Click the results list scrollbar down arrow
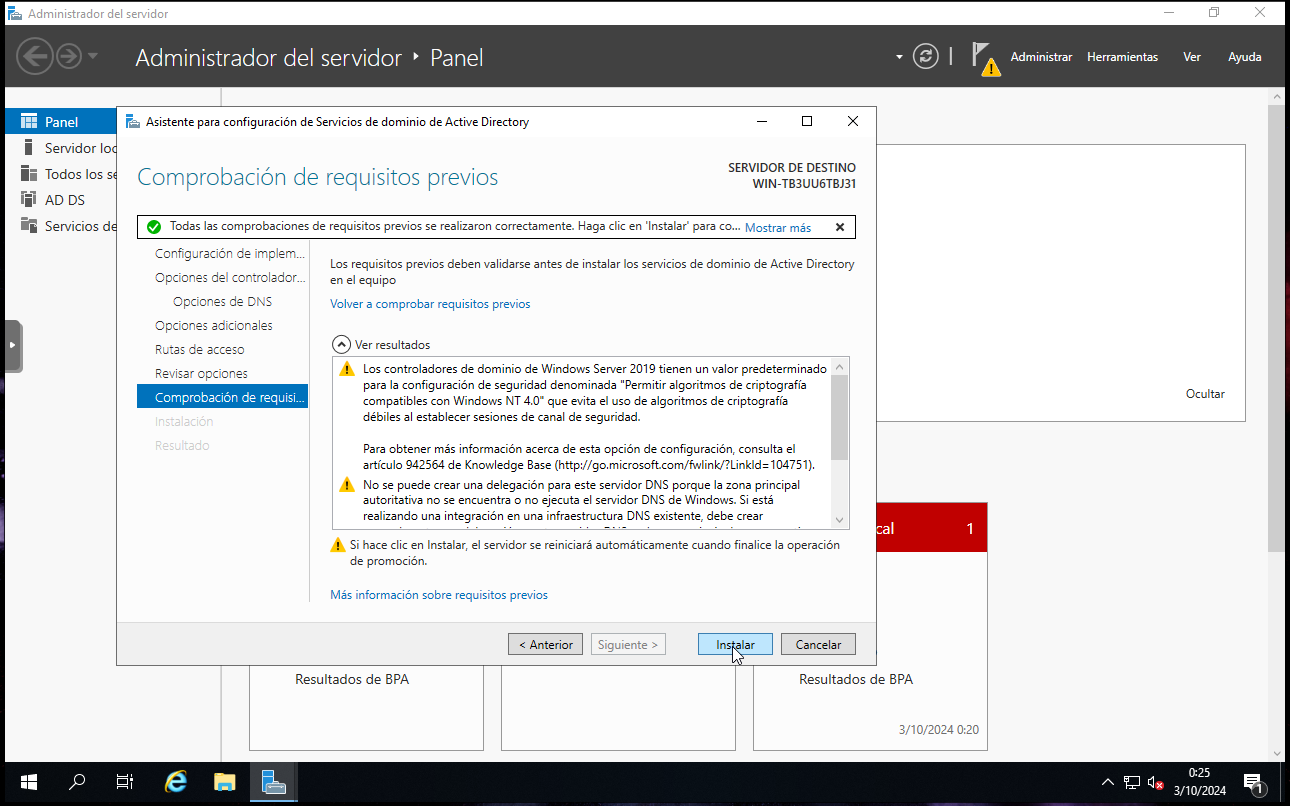This screenshot has height=806, width=1290. (839, 520)
